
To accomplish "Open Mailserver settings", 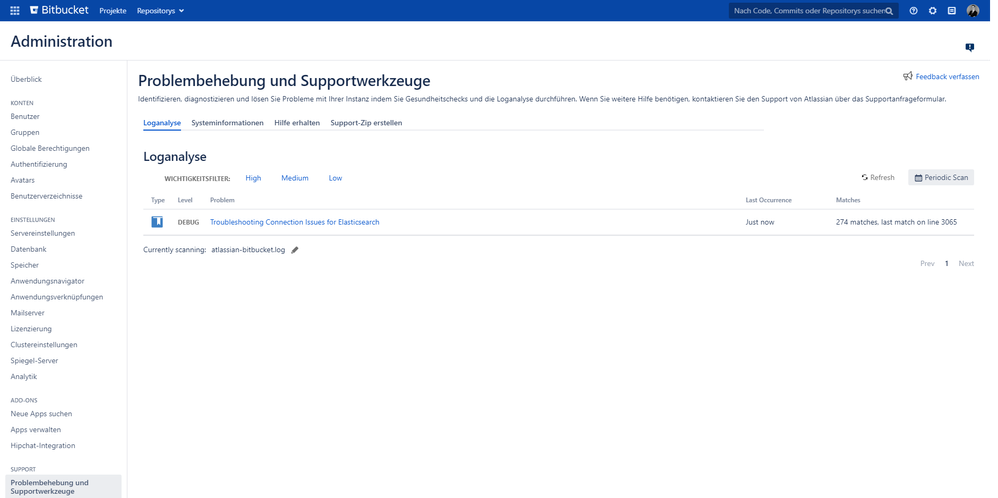I will click(x=27, y=313).
